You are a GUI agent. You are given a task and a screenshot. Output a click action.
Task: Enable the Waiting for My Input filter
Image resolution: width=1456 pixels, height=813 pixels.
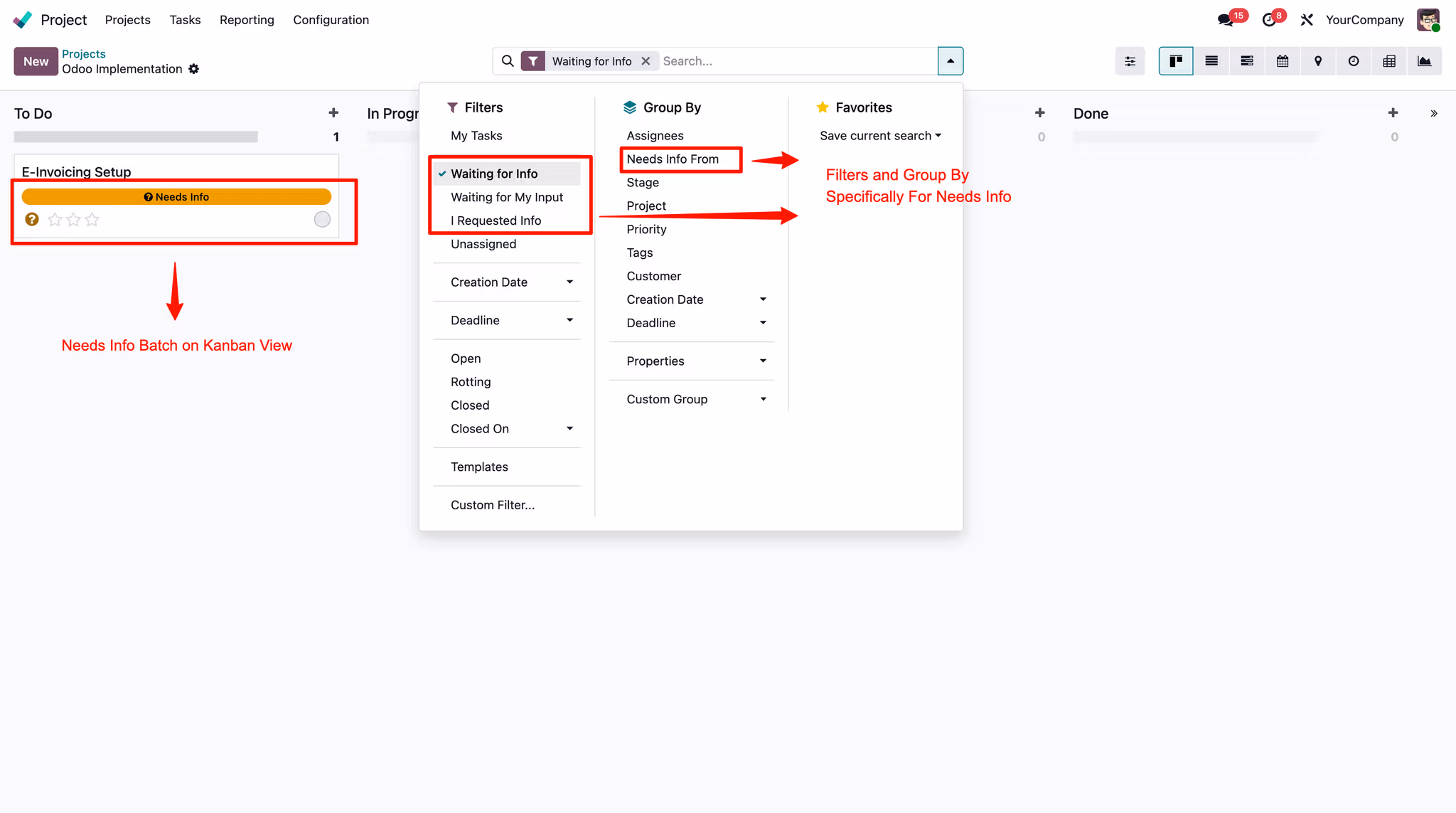coord(507,197)
